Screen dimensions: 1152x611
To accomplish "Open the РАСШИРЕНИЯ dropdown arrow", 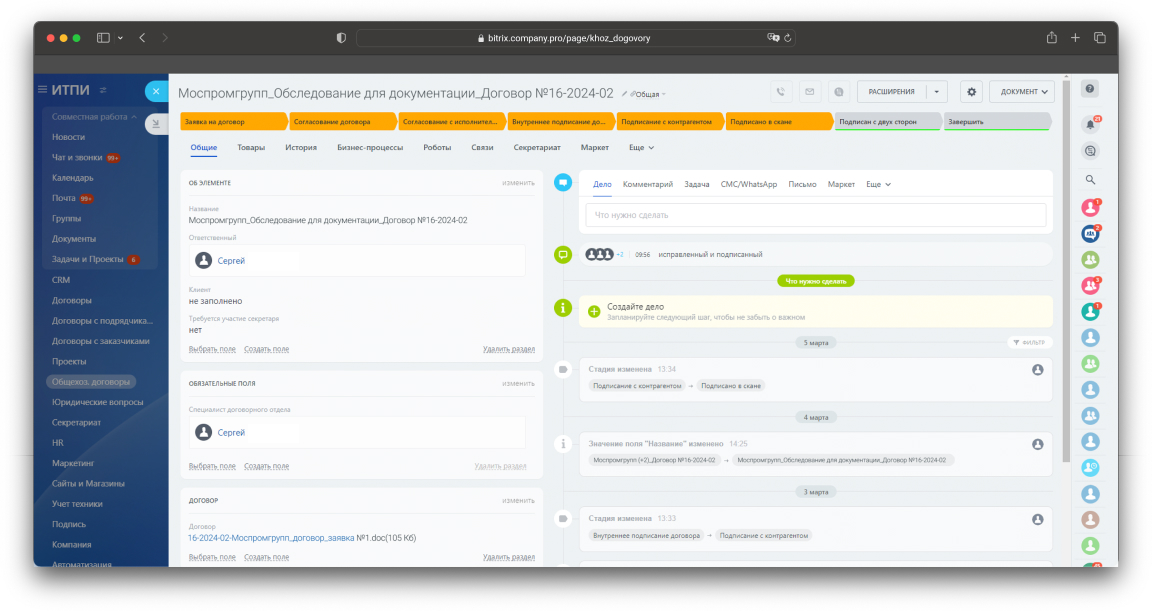I will pos(937,92).
